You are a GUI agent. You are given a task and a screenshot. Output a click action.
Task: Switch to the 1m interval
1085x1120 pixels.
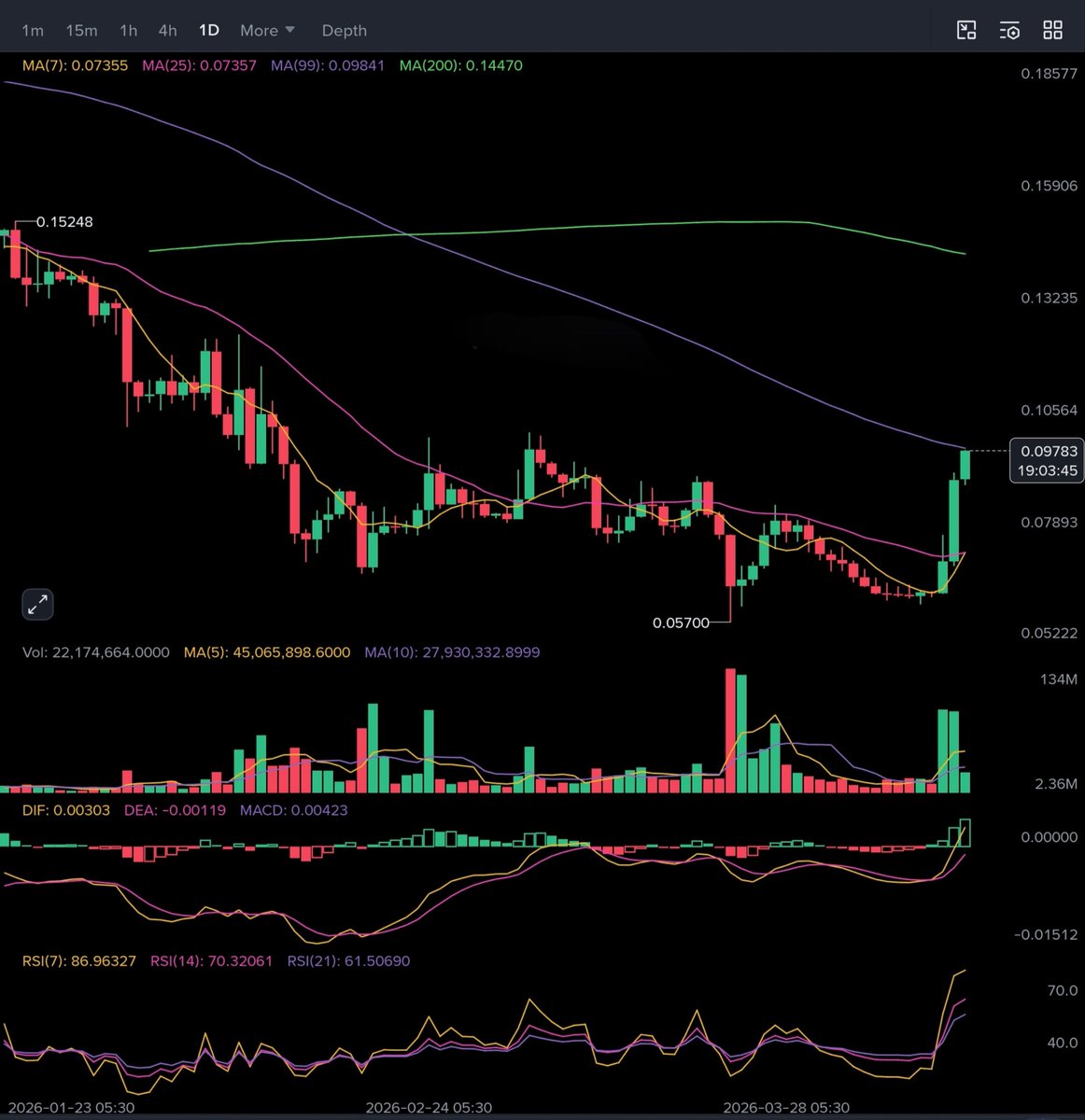[x=33, y=30]
